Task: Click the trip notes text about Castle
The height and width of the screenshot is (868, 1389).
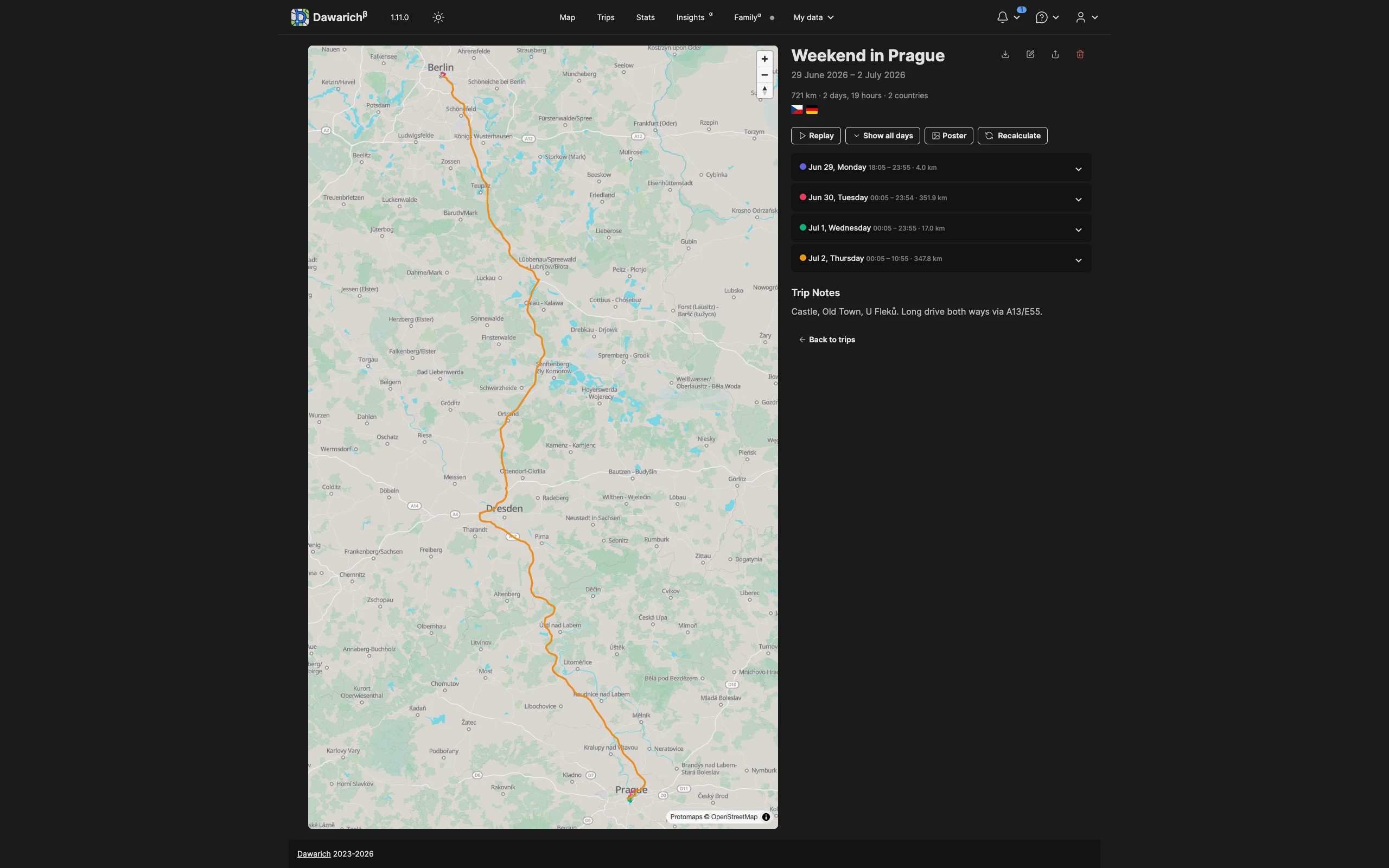Action: (916, 312)
